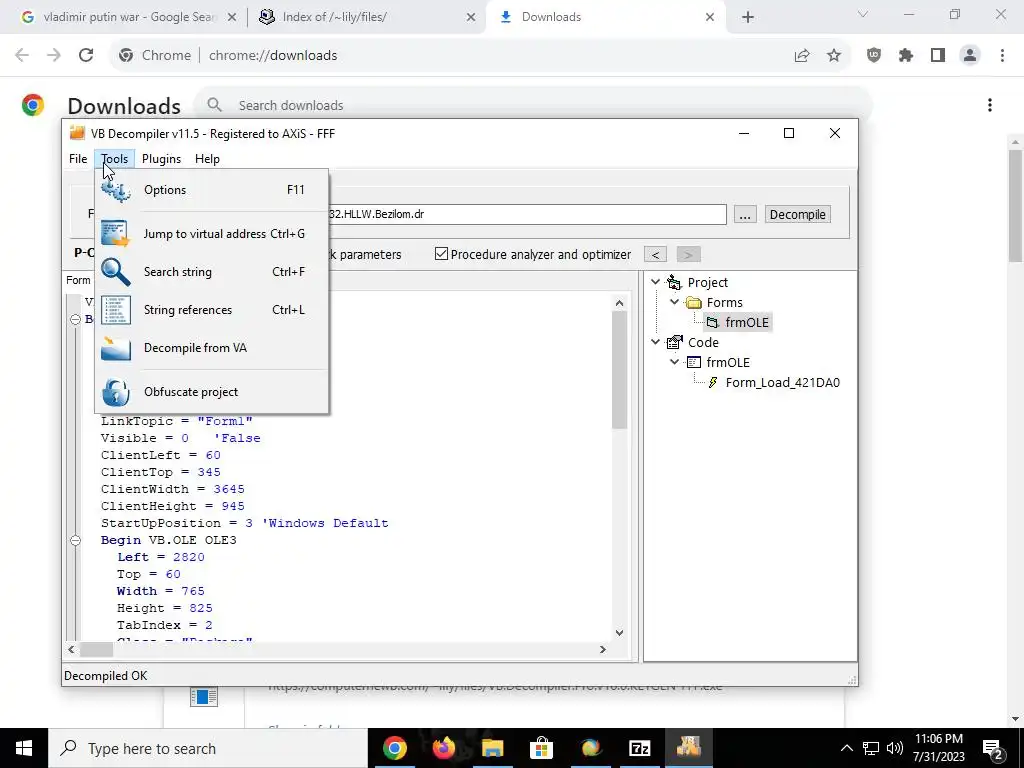Select frmOLE form under Forms
Image resolution: width=1024 pixels, height=768 pixels.
(x=746, y=322)
